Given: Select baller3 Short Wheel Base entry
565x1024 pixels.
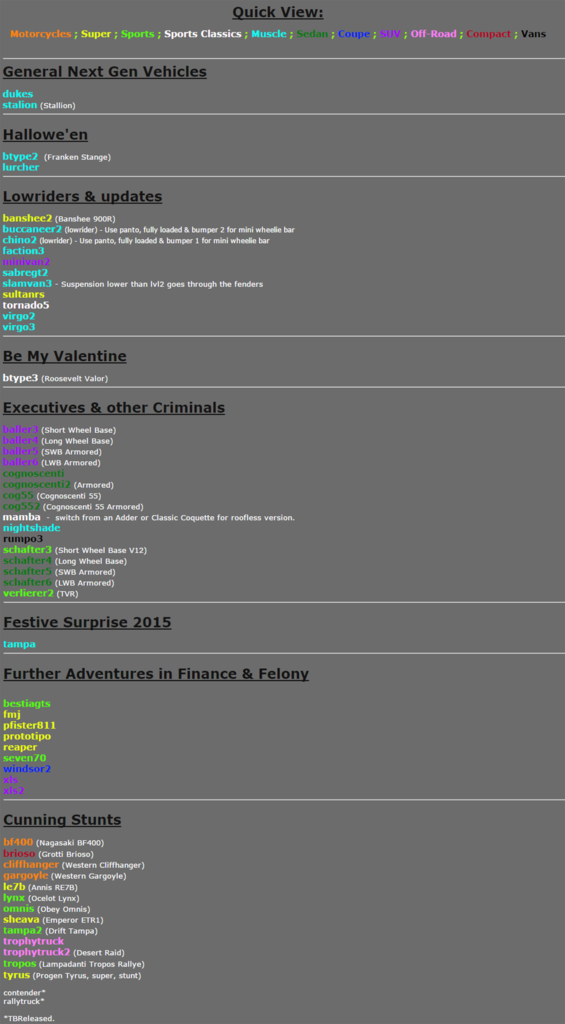Looking at the screenshot, I should tap(59, 429).
